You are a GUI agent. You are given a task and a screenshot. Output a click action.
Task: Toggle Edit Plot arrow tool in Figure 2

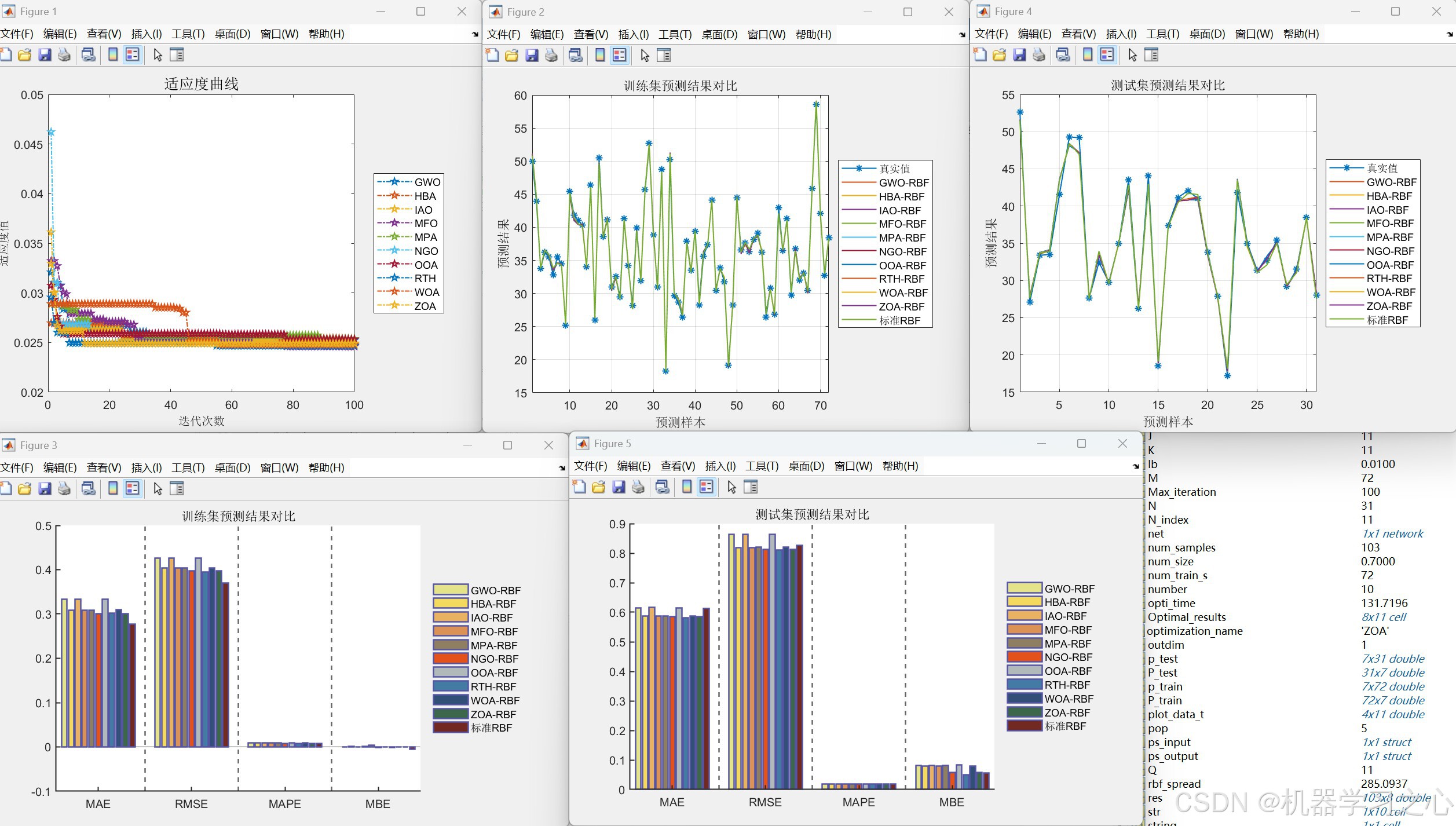point(645,56)
